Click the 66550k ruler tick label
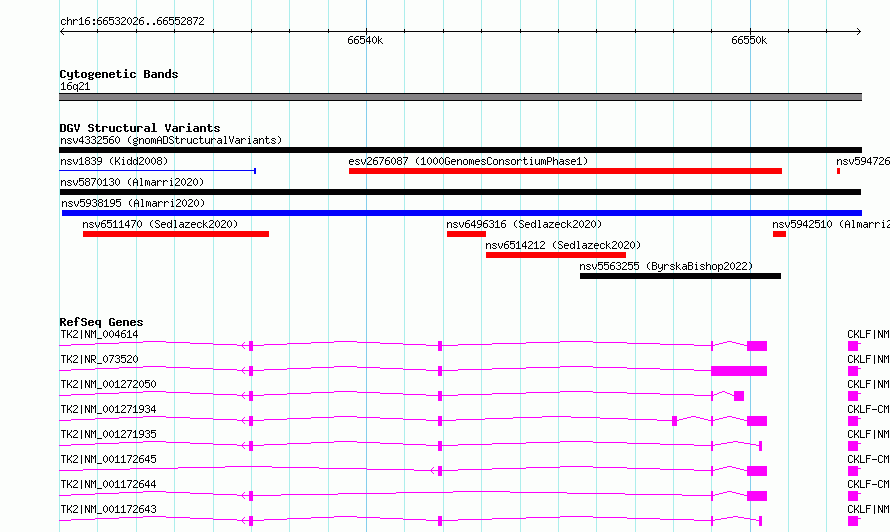This screenshot has height=532, width=890. [x=749, y=40]
